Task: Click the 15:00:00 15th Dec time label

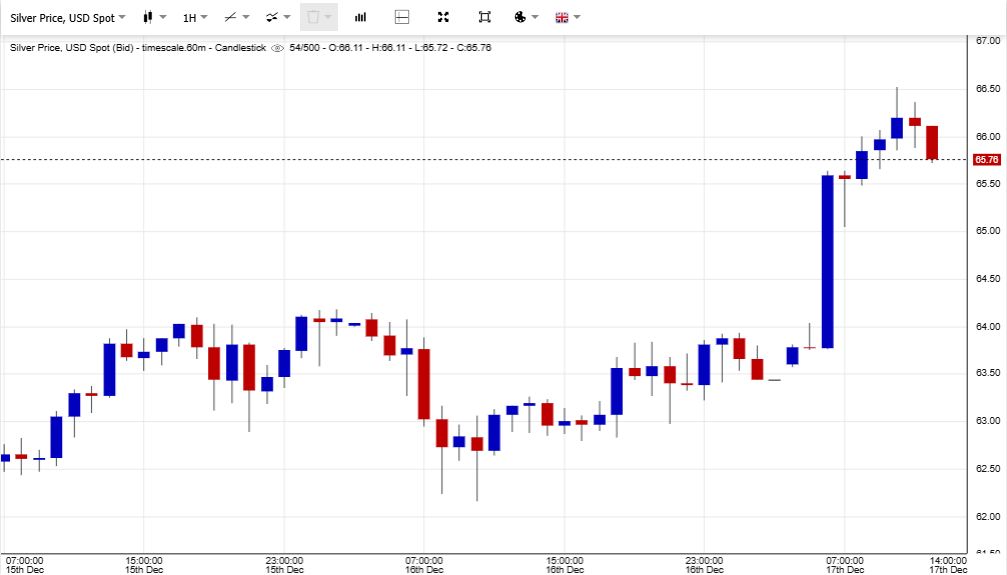Action: pos(144,565)
